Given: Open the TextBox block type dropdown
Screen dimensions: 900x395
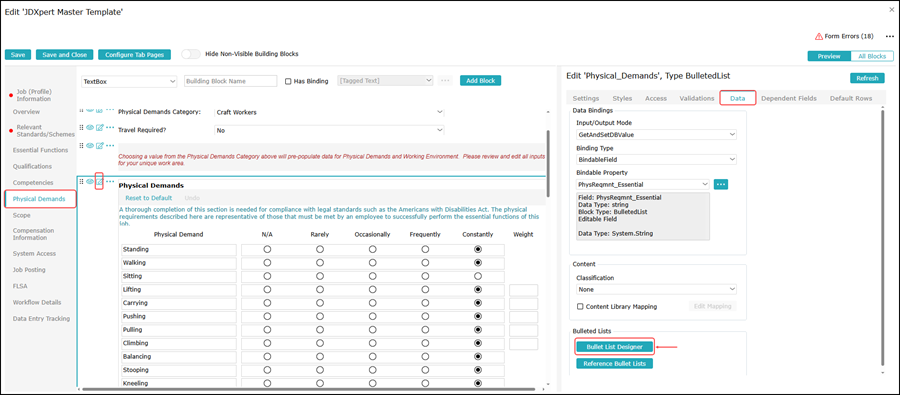Looking at the screenshot, I should pos(129,82).
